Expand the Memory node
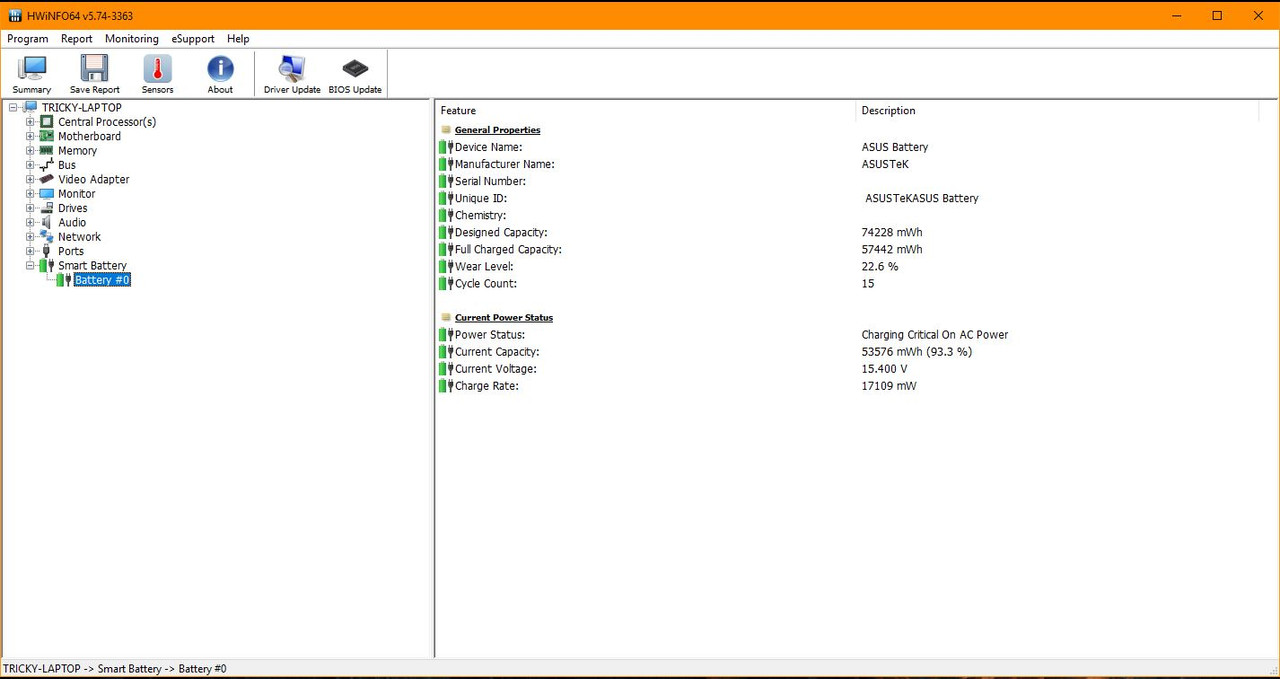Screen dimensions: 1280x679 [30, 151]
